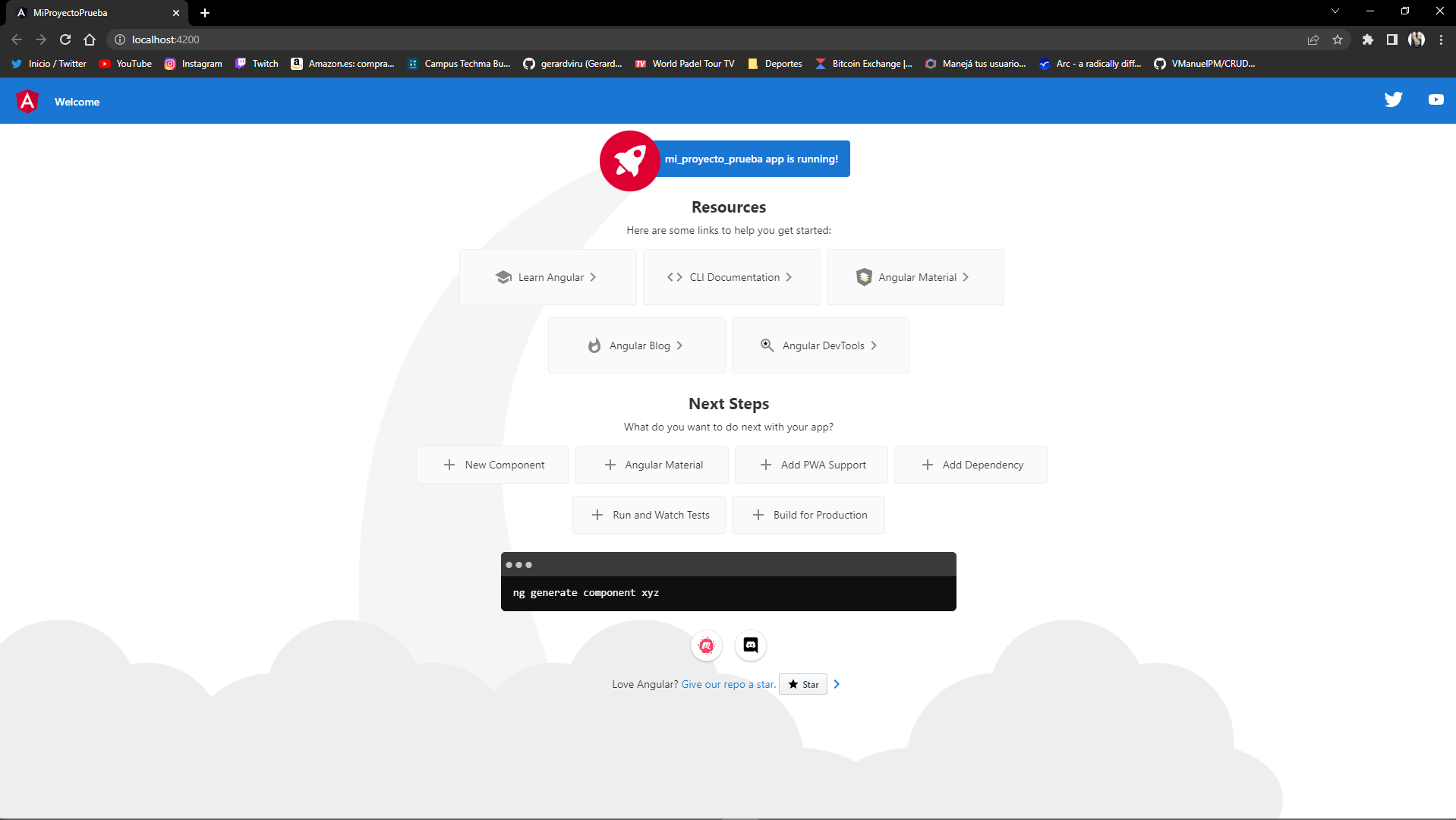Click the red rocket graphic
Image resolution: width=1456 pixels, height=820 pixels.
[629, 161]
